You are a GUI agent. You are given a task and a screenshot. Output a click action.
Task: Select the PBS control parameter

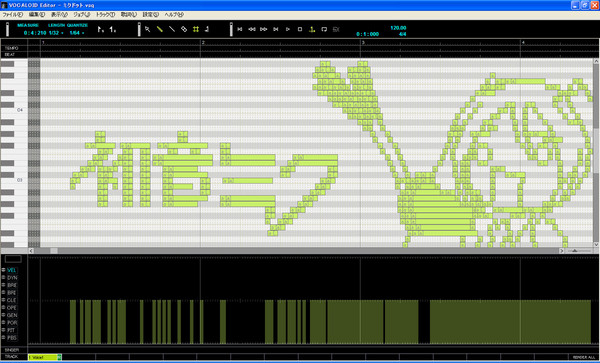click(x=11, y=338)
